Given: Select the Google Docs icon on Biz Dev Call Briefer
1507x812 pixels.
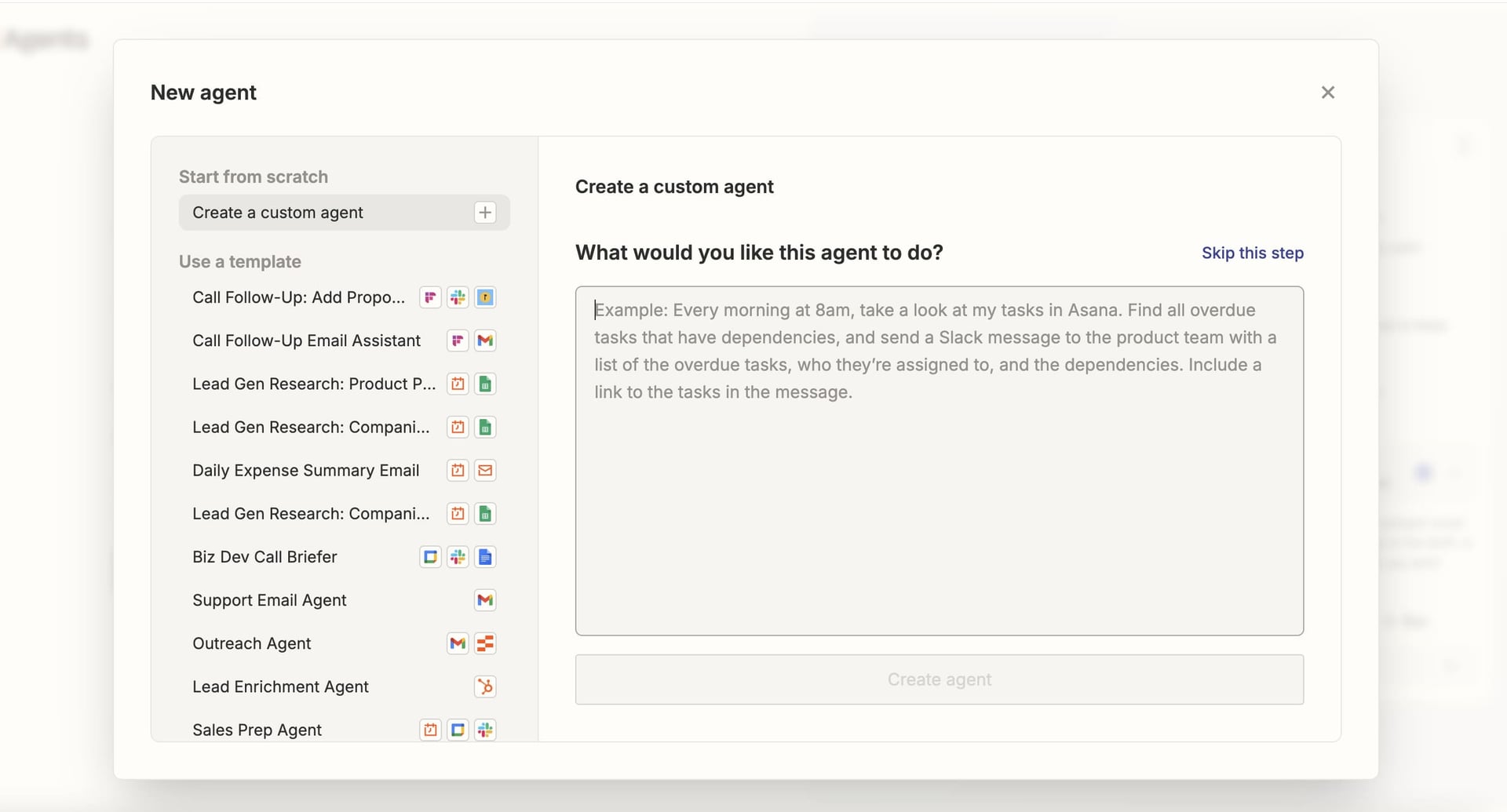Looking at the screenshot, I should tap(485, 557).
